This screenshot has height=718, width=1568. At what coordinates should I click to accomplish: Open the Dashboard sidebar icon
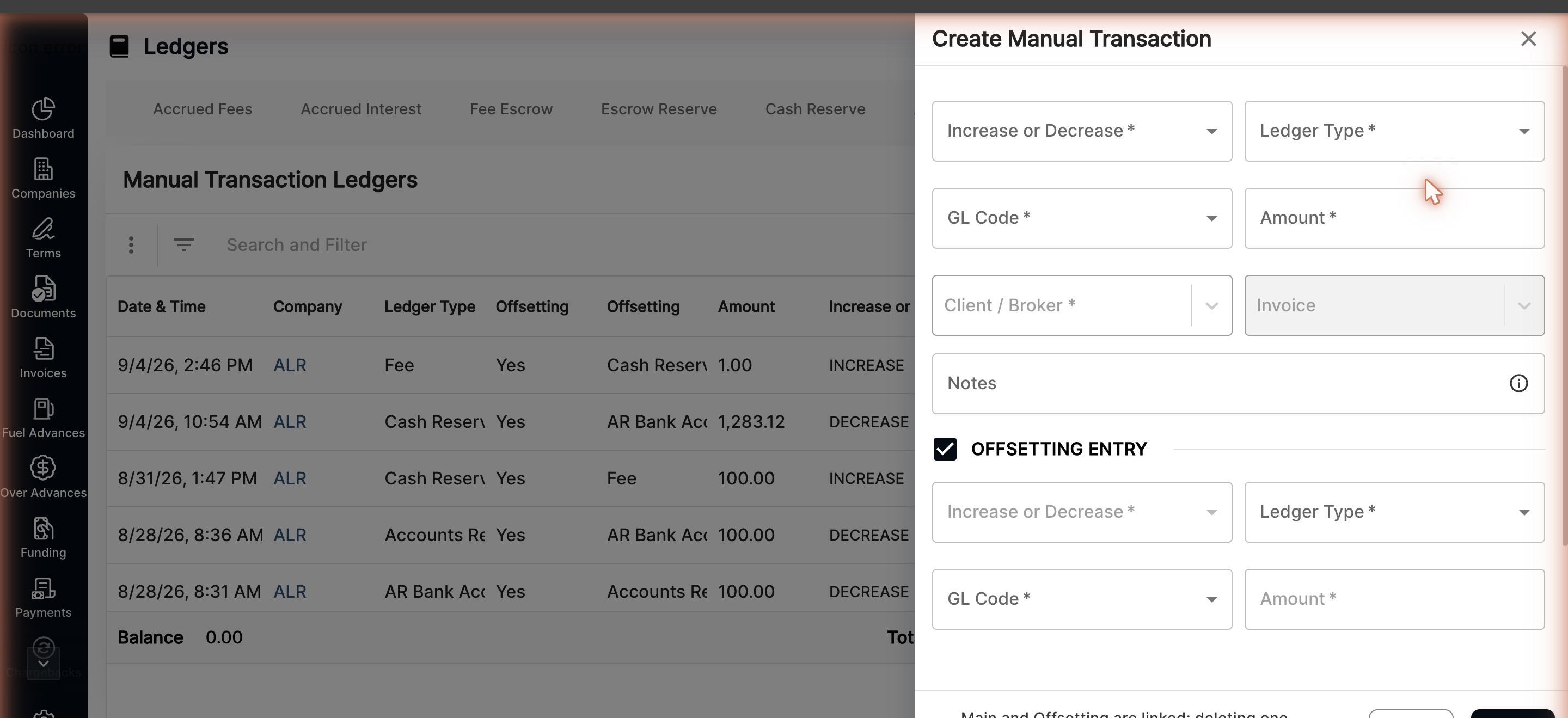43,109
